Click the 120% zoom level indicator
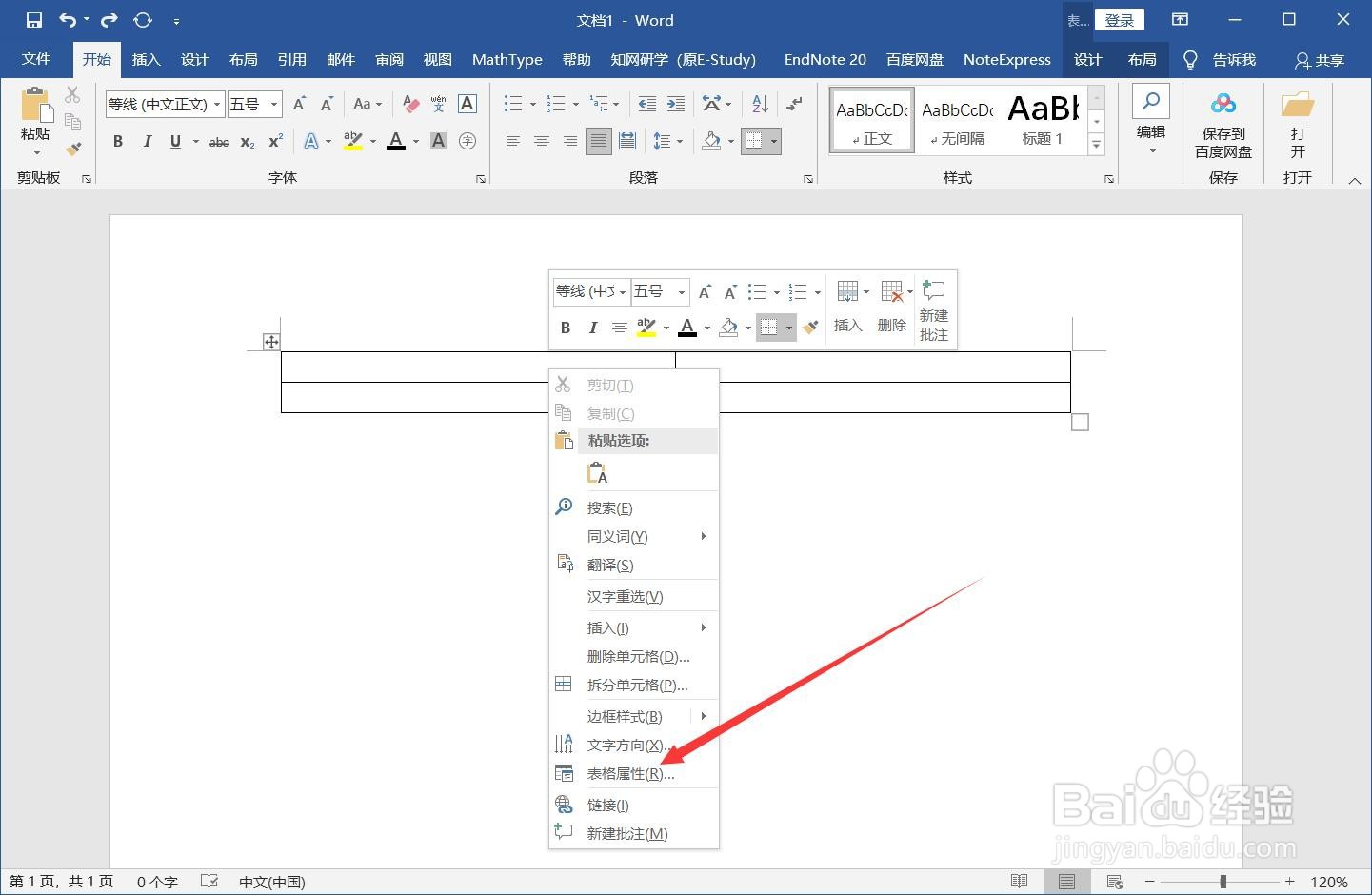The height and width of the screenshot is (895, 1372). point(1329,882)
